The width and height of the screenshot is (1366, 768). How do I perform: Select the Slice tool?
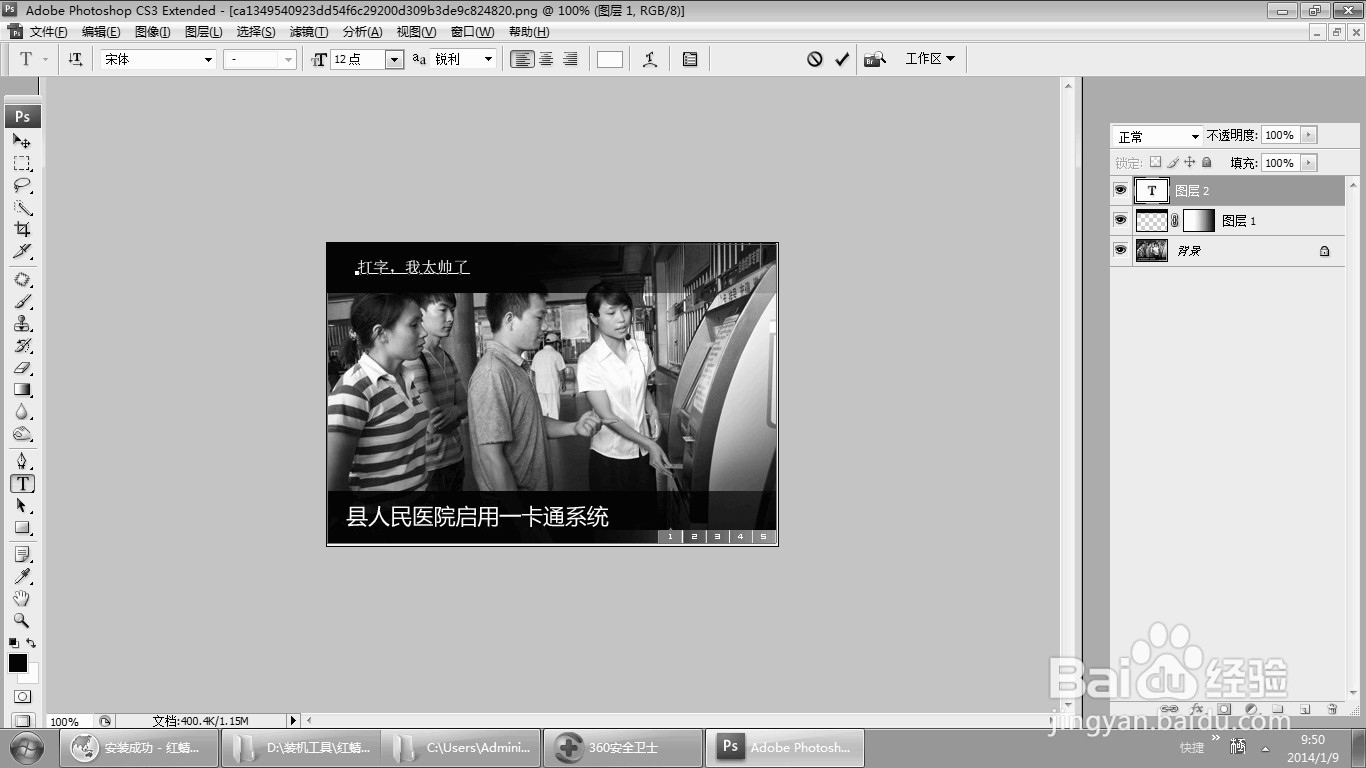pyautogui.click(x=22, y=251)
